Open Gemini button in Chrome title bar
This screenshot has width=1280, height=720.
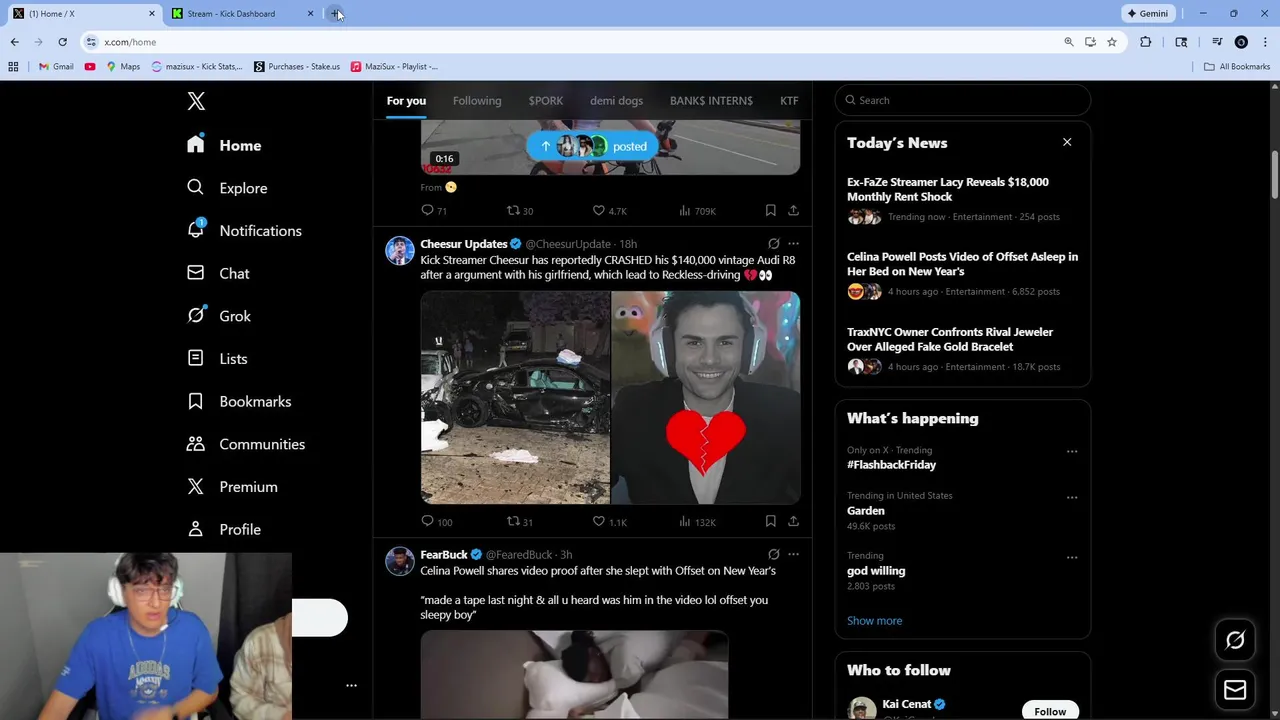(x=1147, y=13)
